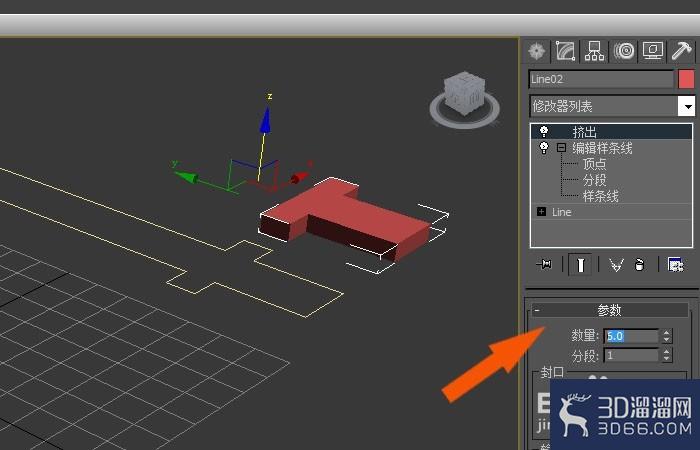The image size is (700, 450).
Task: Open the Modify command panel tab
Action: (x=565, y=50)
